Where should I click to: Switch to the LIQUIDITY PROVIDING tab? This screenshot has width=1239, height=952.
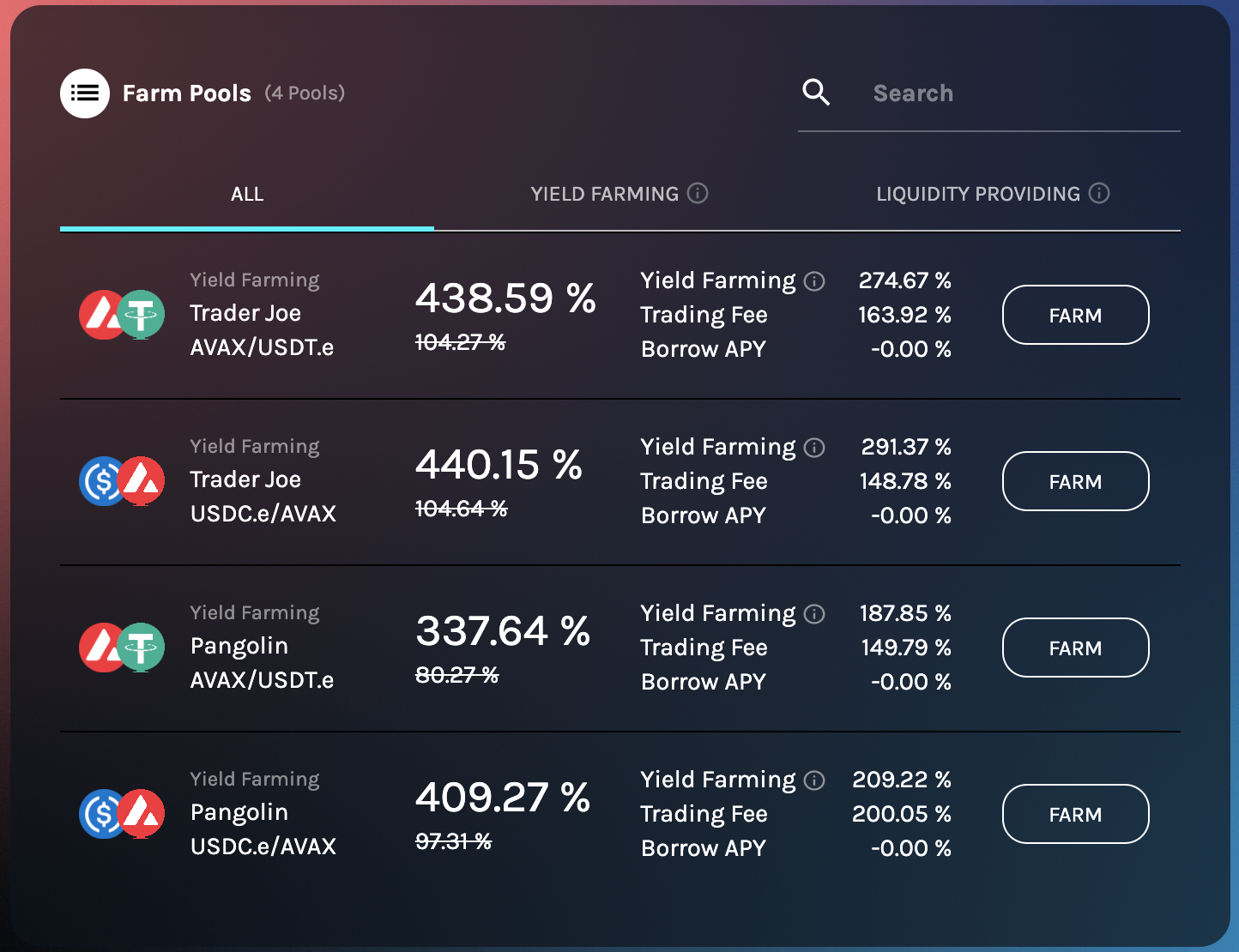tap(993, 194)
